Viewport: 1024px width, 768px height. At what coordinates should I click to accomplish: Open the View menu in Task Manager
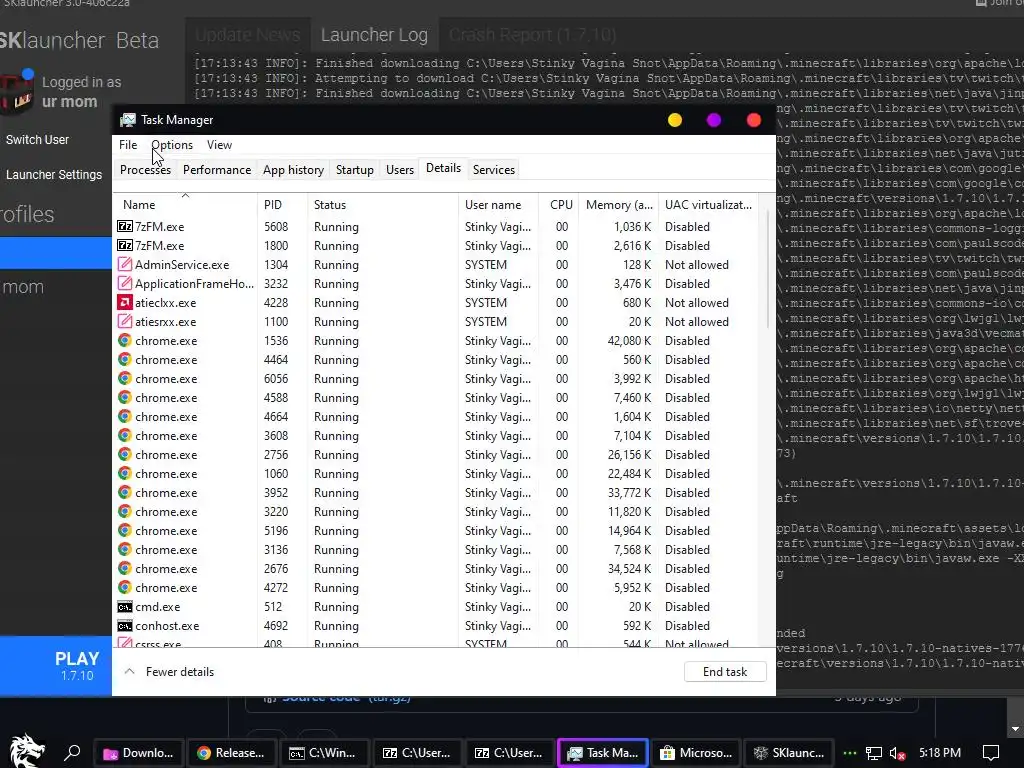(x=219, y=145)
